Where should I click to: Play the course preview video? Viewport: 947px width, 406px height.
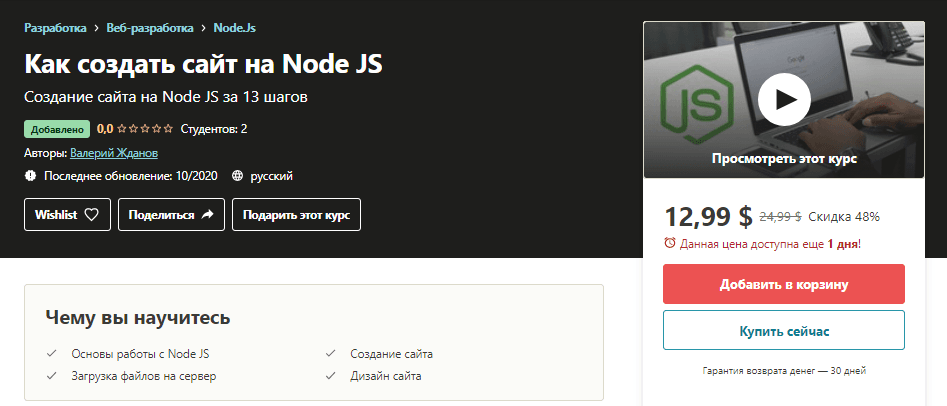tap(784, 100)
